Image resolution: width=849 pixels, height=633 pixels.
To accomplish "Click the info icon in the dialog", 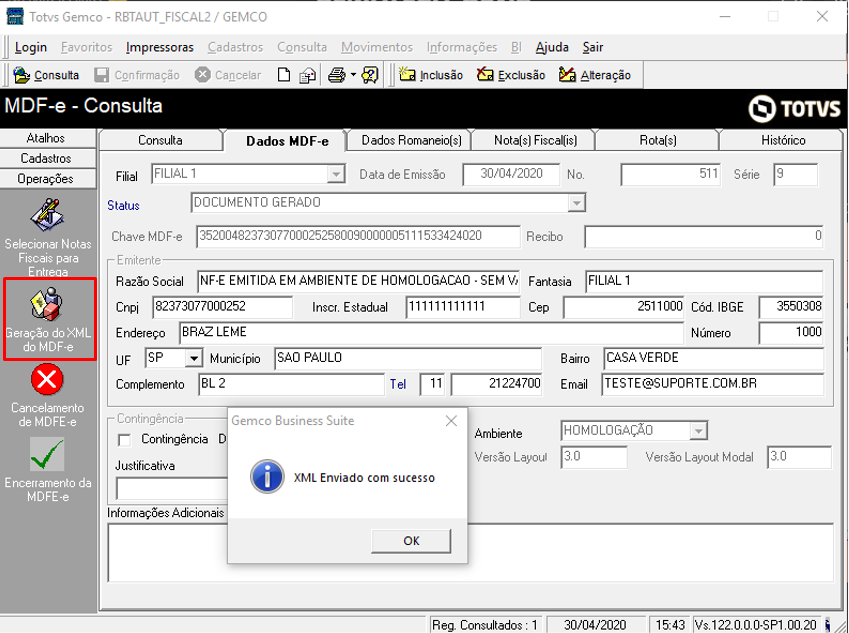I will [267, 477].
